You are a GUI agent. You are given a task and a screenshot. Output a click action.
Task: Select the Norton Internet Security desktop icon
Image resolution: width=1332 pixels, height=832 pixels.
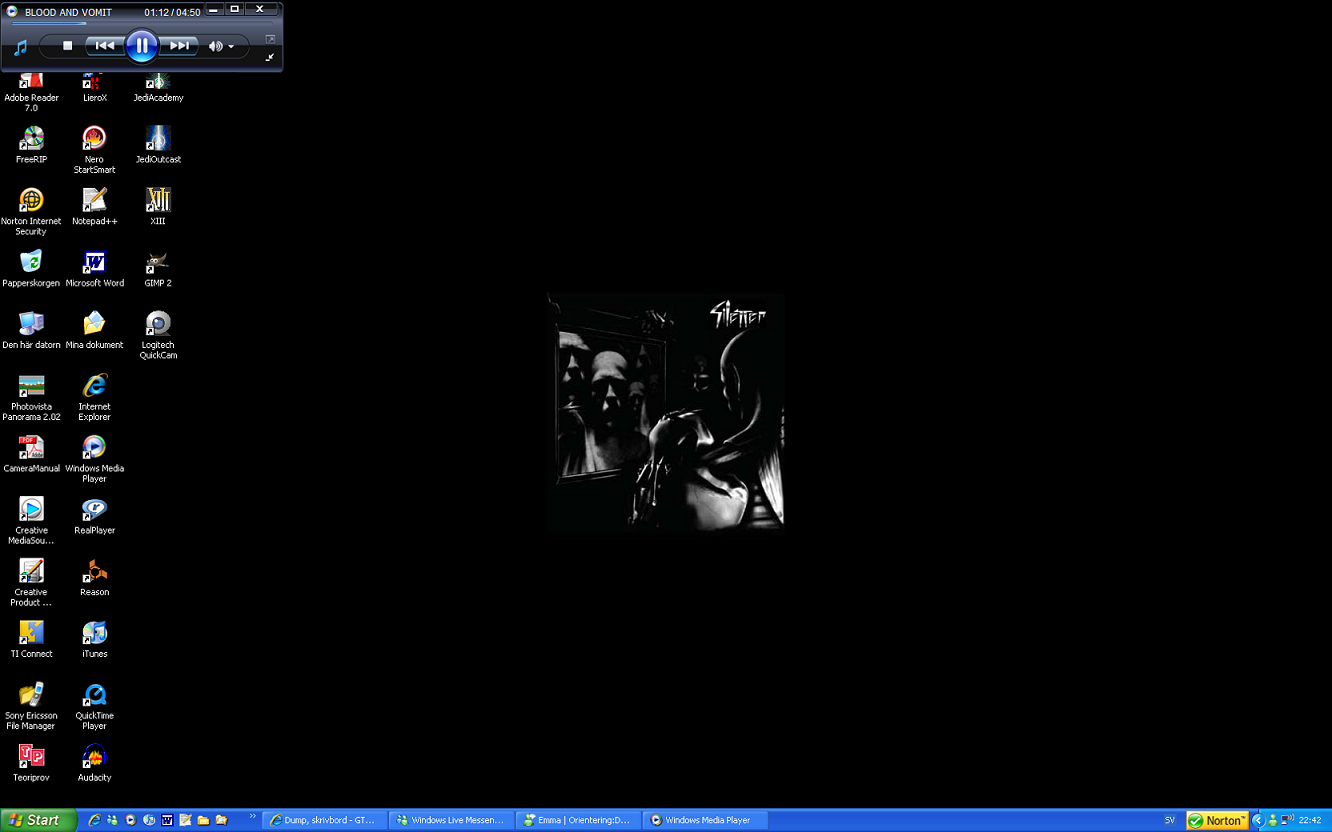click(31, 212)
